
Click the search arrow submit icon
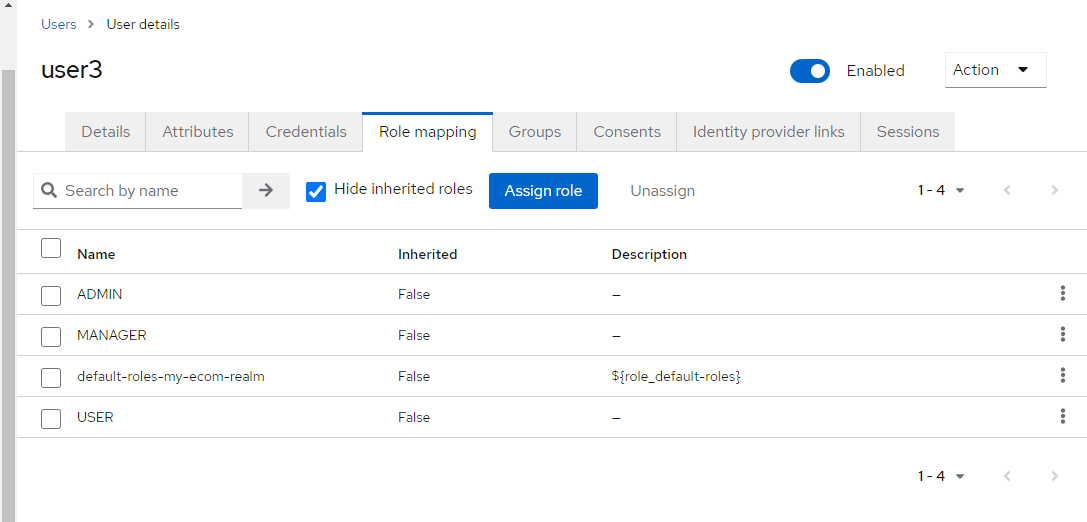pos(266,190)
